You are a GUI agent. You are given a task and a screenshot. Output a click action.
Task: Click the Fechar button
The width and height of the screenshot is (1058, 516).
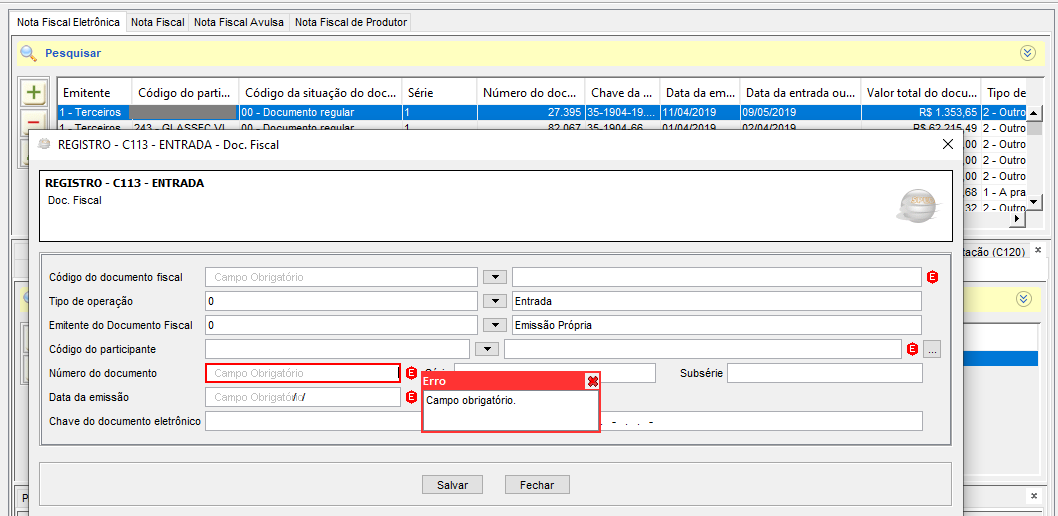[x=537, y=485]
